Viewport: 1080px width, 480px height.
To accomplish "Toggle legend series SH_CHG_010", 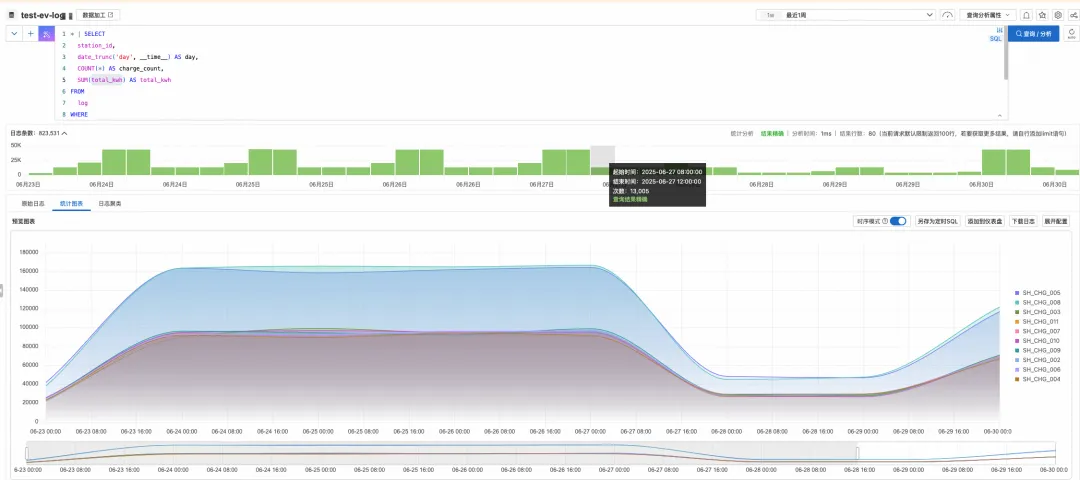I will (x=1037, y=341).
